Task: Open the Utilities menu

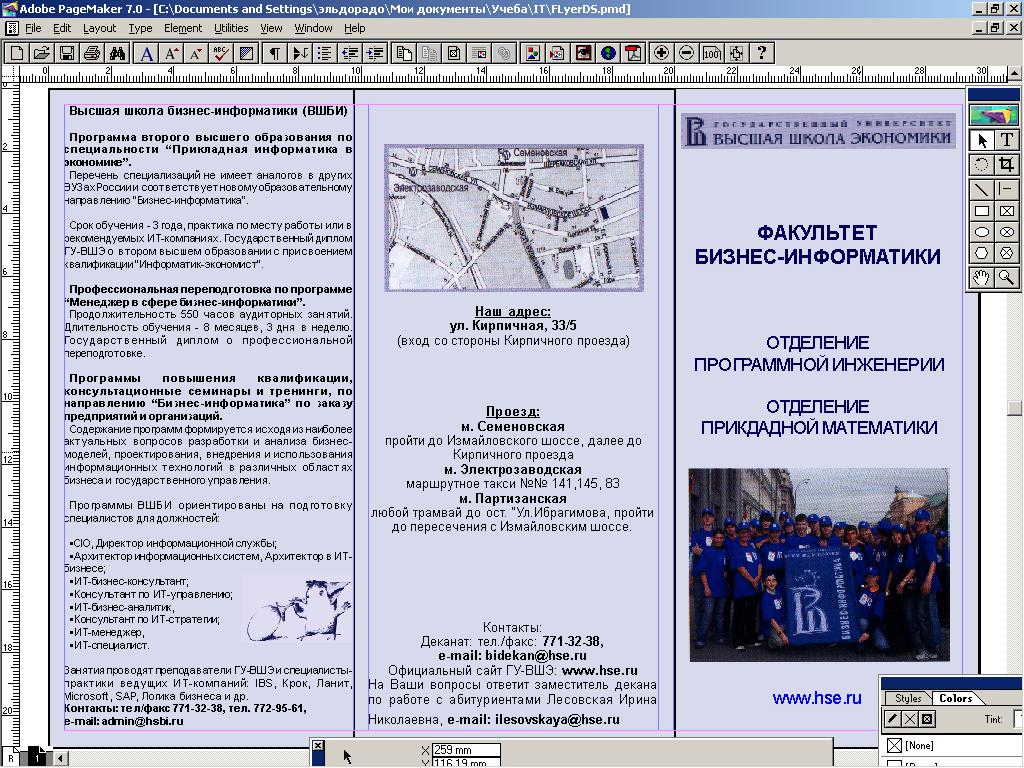Action: click(x=231, y=28)
